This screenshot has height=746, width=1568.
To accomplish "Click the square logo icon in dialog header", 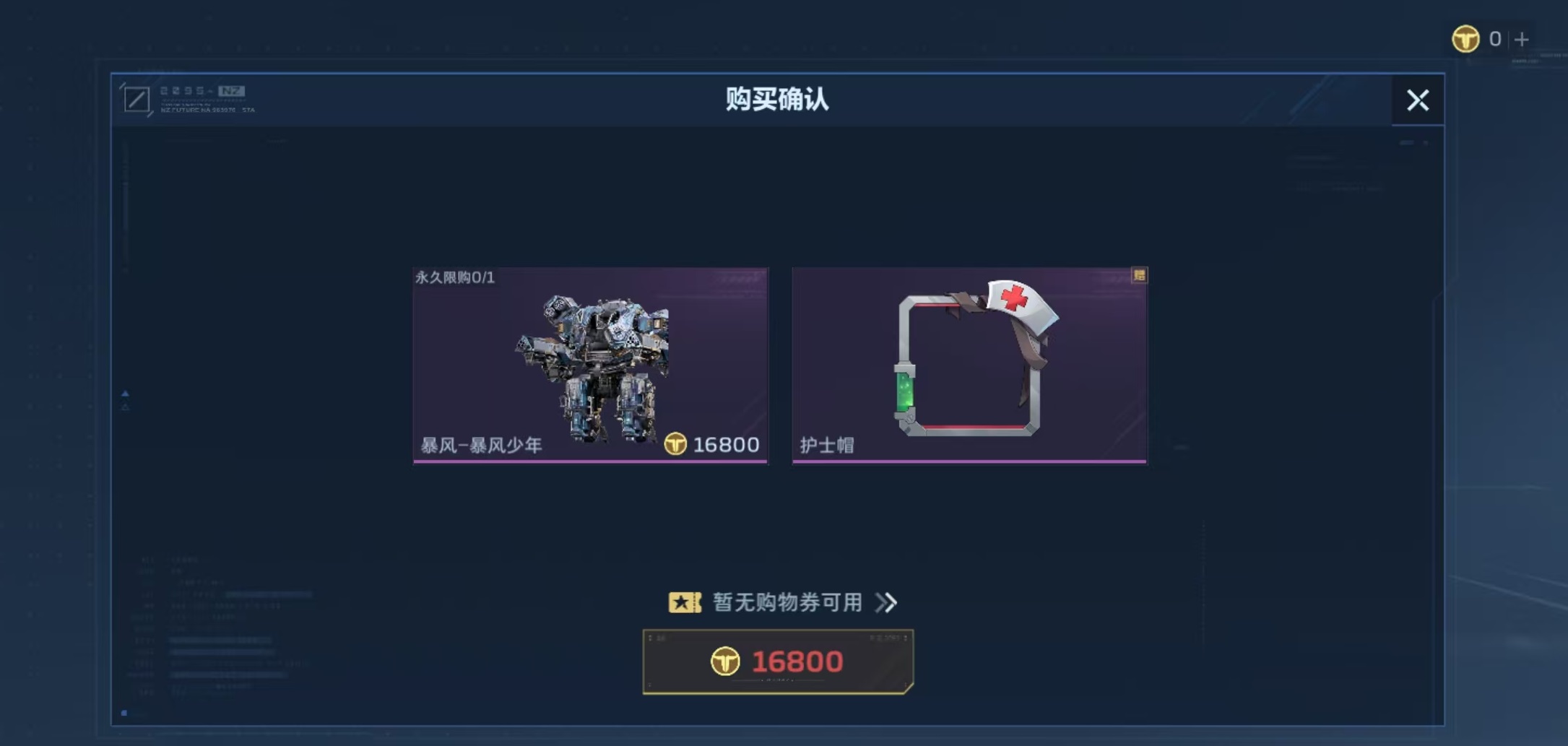I will pyautogui.click(x=137, y=99).
